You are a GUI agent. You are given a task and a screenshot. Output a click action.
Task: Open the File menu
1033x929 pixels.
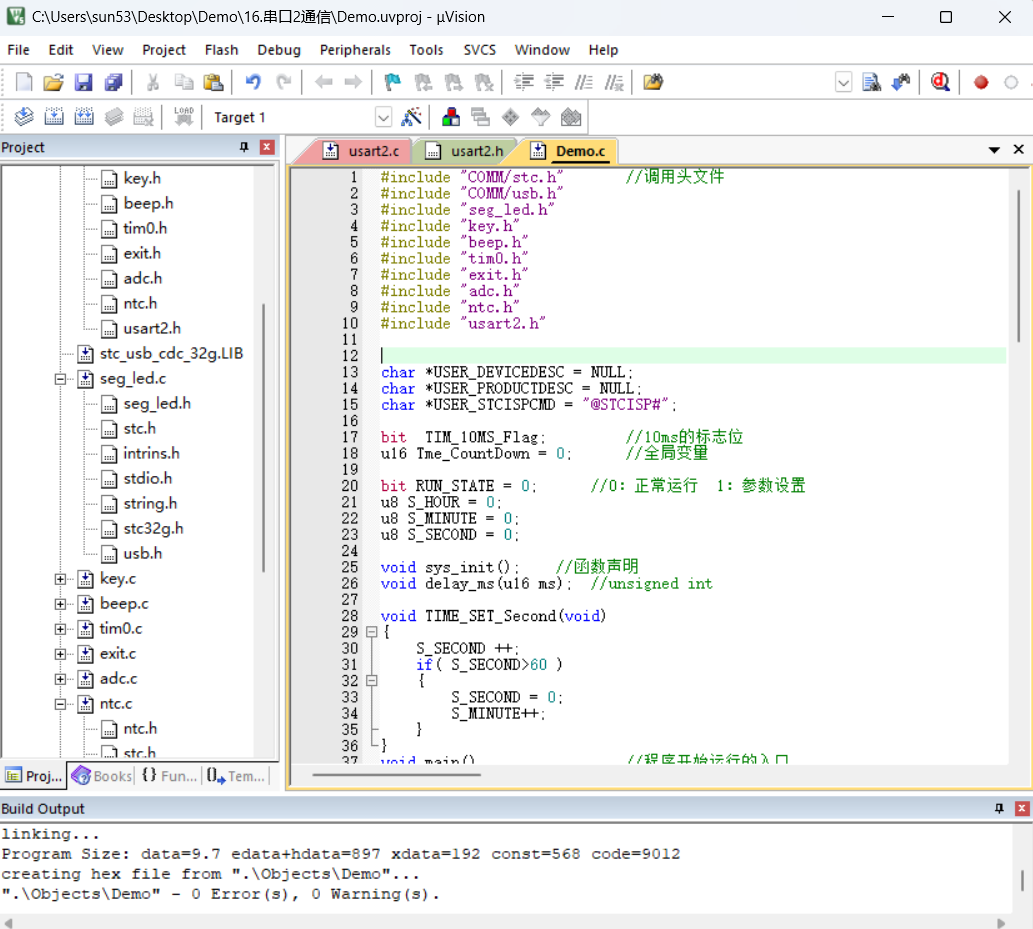[x=18, y=50]
